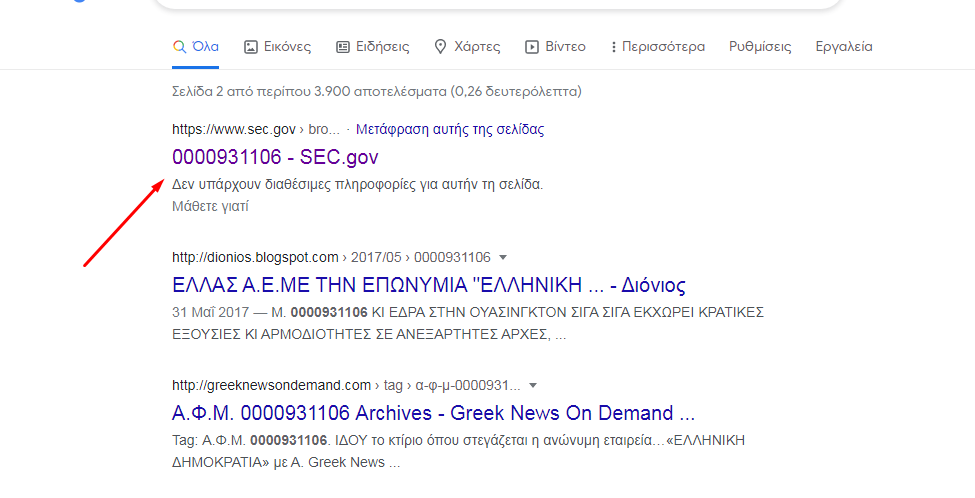Click the map pin icon beside Χάρτες

point(440,47)
